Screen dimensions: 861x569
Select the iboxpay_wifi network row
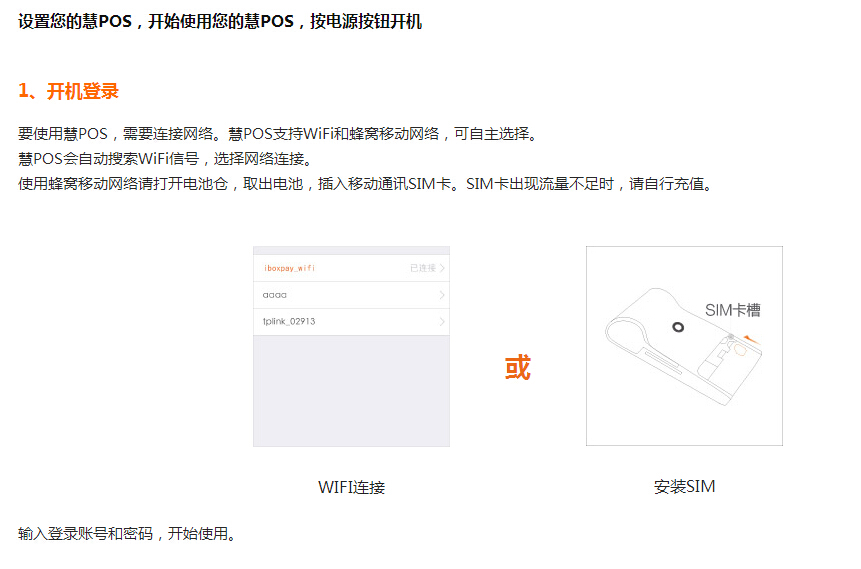(x=351, y=268)
